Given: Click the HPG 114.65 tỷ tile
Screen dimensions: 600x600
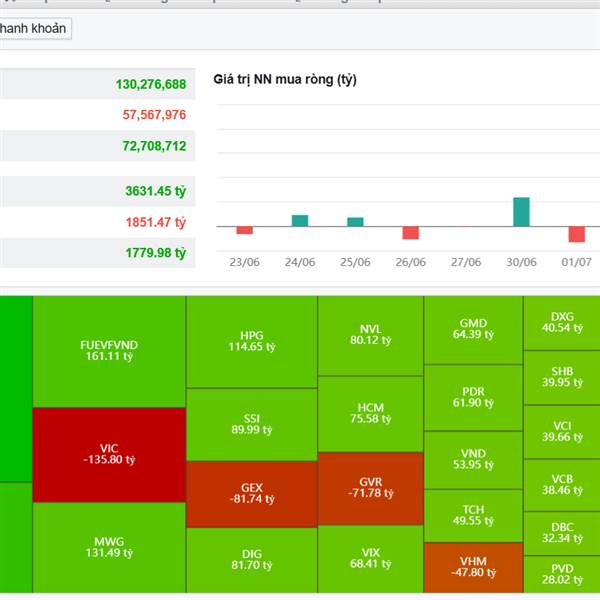Looking at the screenshot, I should pos(252,342).
